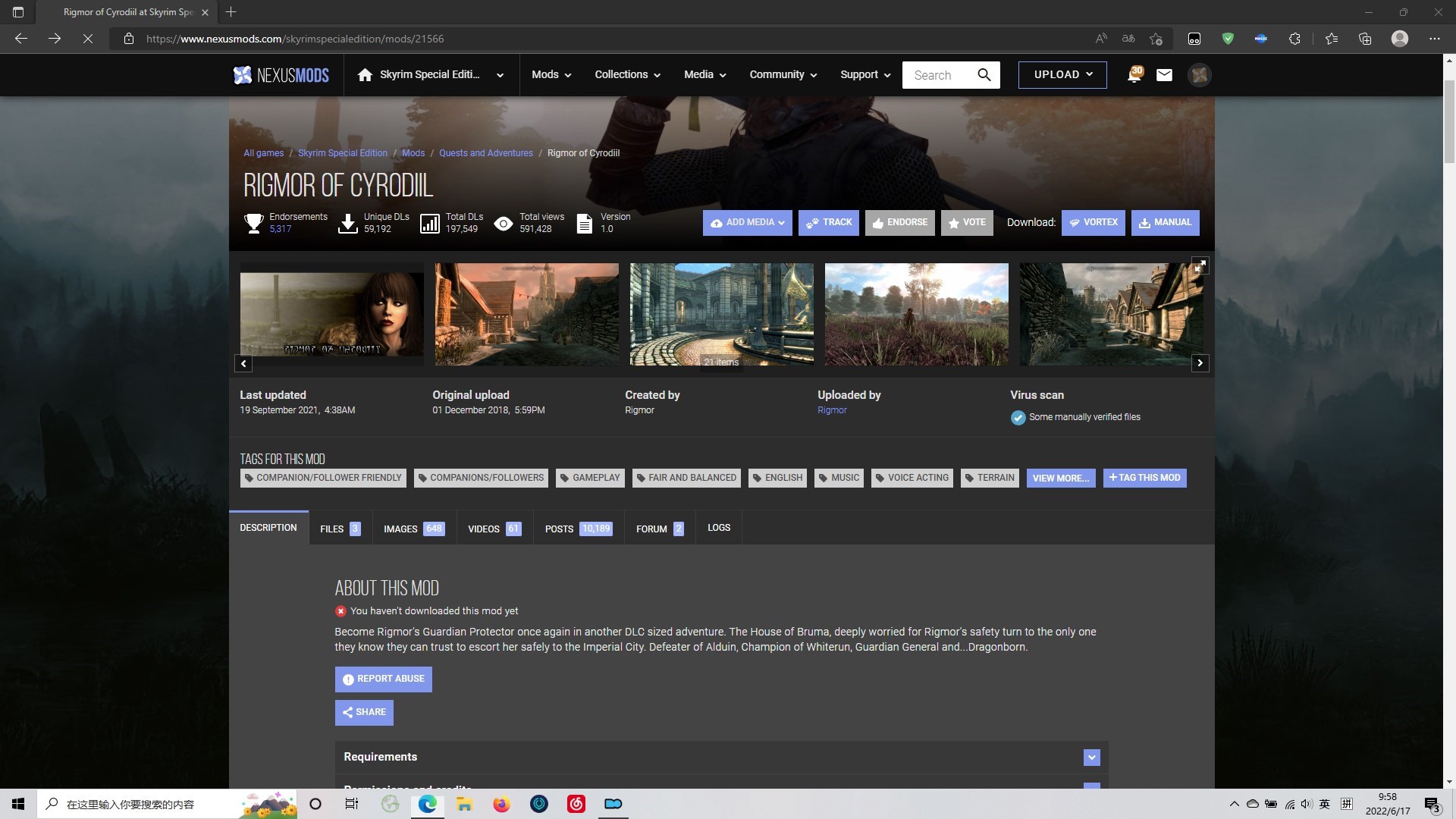The height and width of the screenshot is (819, 1456).
Task: Expand the image gallery to fullscreen
Action: (1200, 266)
